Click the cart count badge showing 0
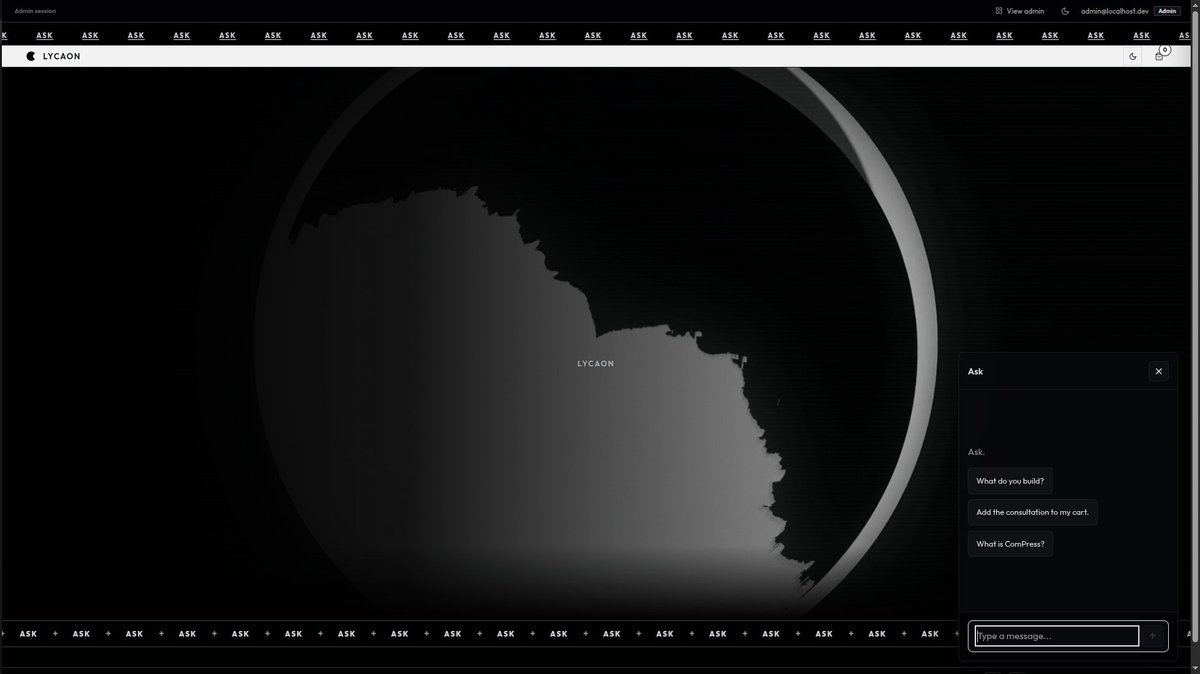1200x674 pixels. point(1164,49)
